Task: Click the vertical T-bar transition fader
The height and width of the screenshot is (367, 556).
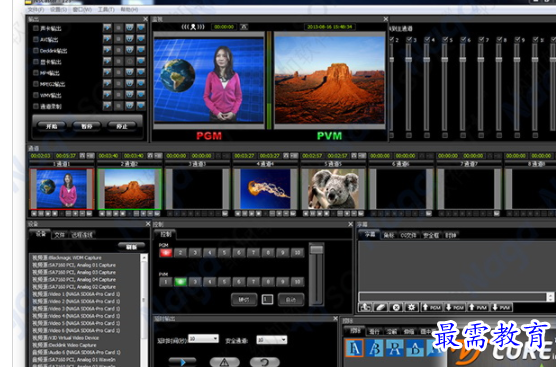Action: click(x=316, y=273)
